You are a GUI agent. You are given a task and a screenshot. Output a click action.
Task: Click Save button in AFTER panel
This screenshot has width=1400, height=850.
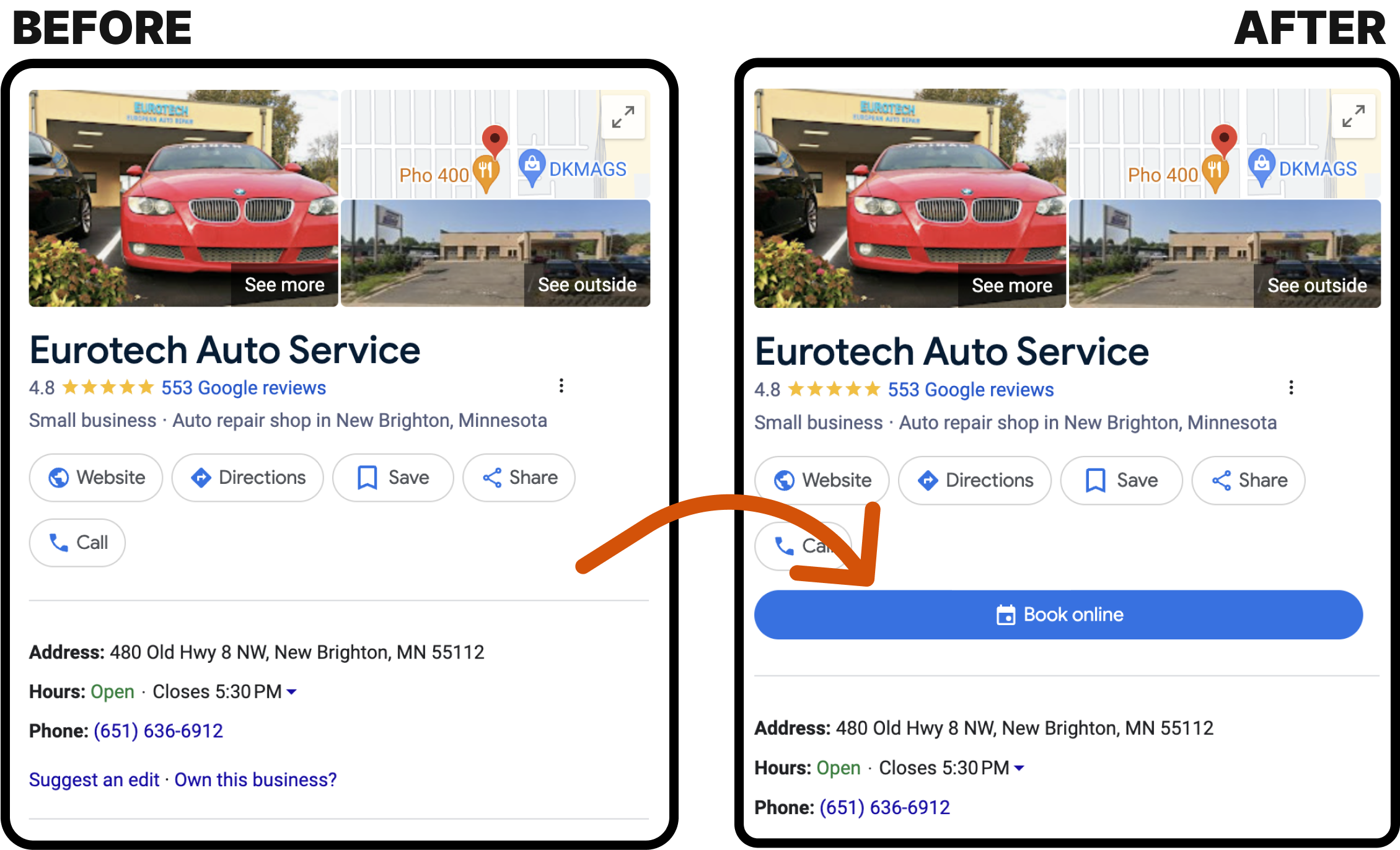(x=1121, y=481)
